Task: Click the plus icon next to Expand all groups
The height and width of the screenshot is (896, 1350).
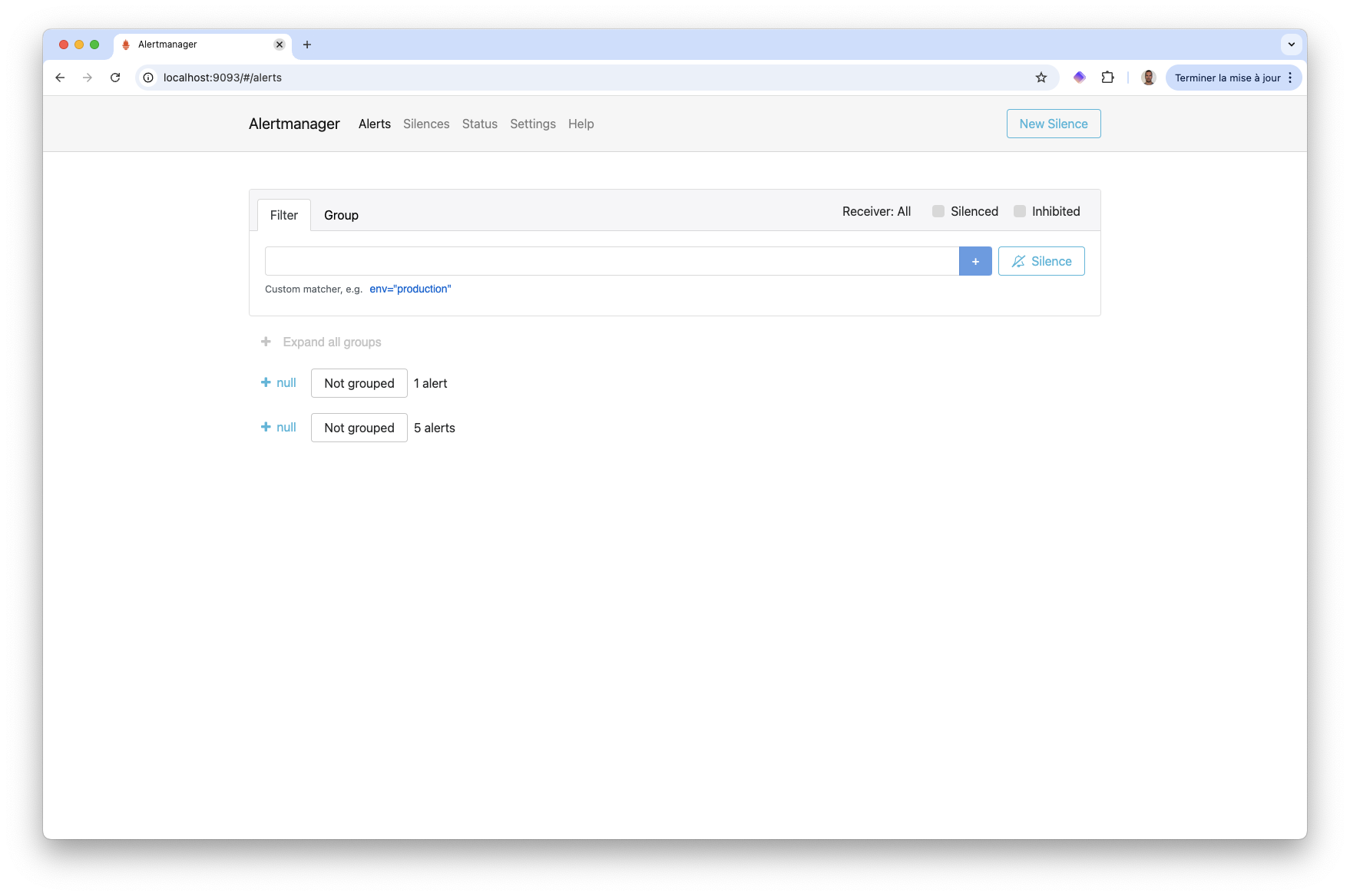Action: tap(266, 342)
